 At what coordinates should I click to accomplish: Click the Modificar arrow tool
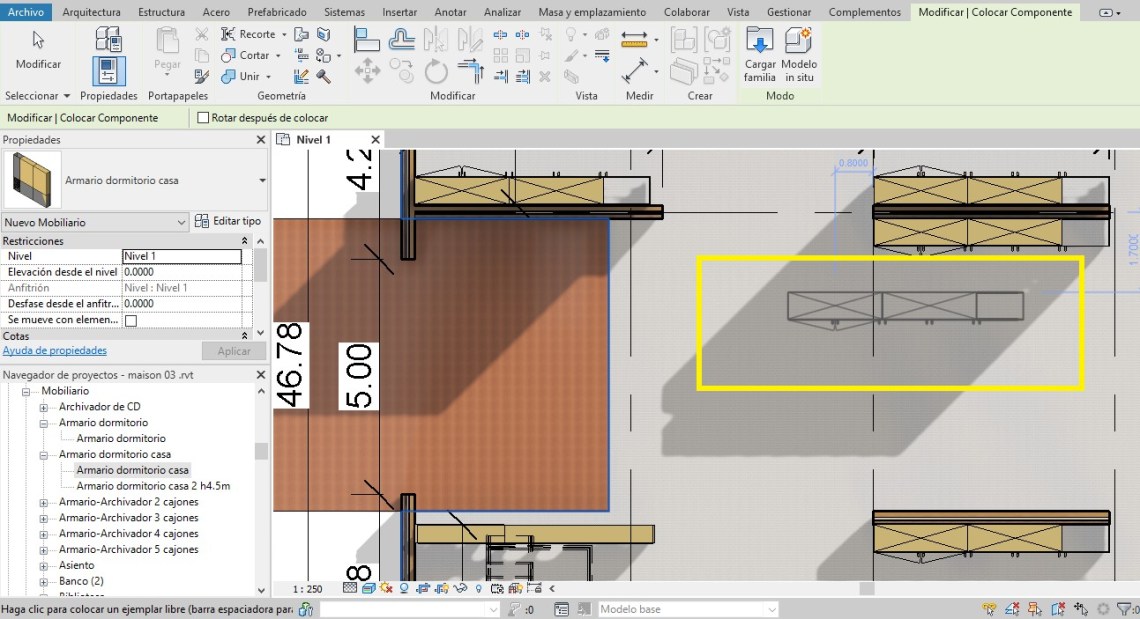point(38,41)
